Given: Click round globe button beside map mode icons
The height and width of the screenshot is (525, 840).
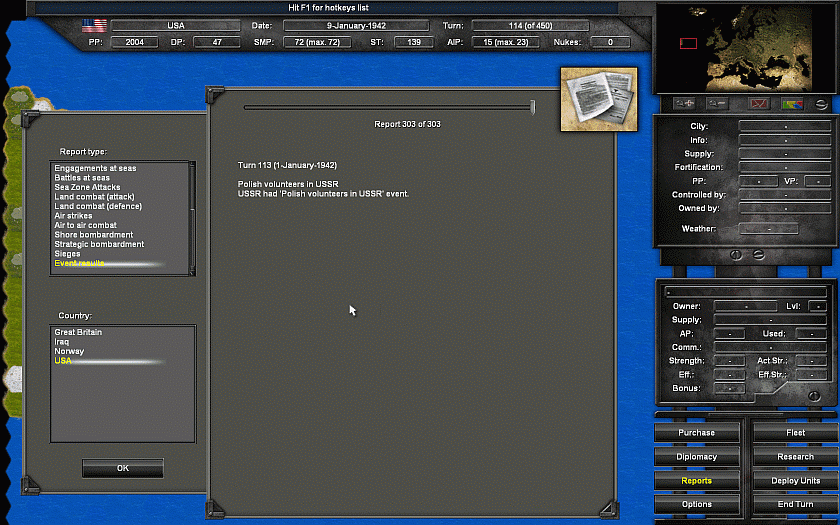Looking at the screenshot, I should point(822,104).
